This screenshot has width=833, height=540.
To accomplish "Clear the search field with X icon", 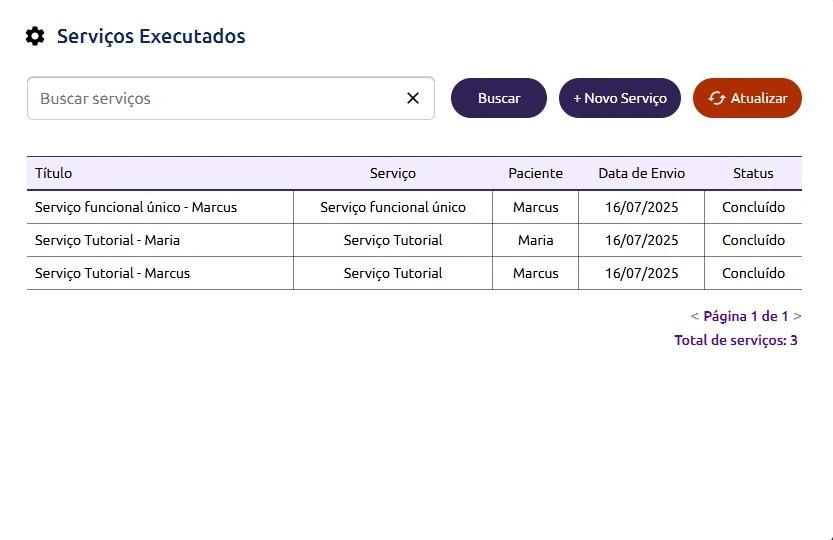I will point(413,98).
